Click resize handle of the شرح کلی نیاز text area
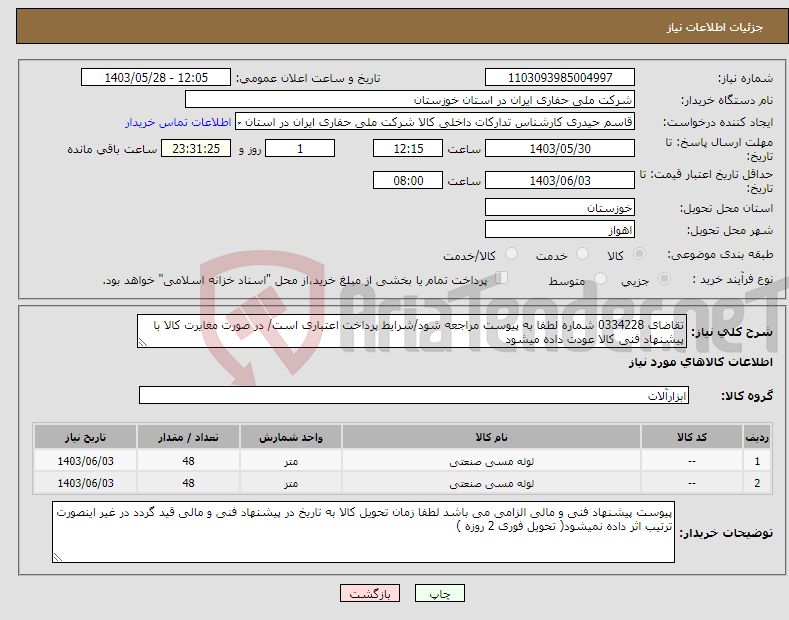Viewport: 789px width, 620px height. [143, 342]
